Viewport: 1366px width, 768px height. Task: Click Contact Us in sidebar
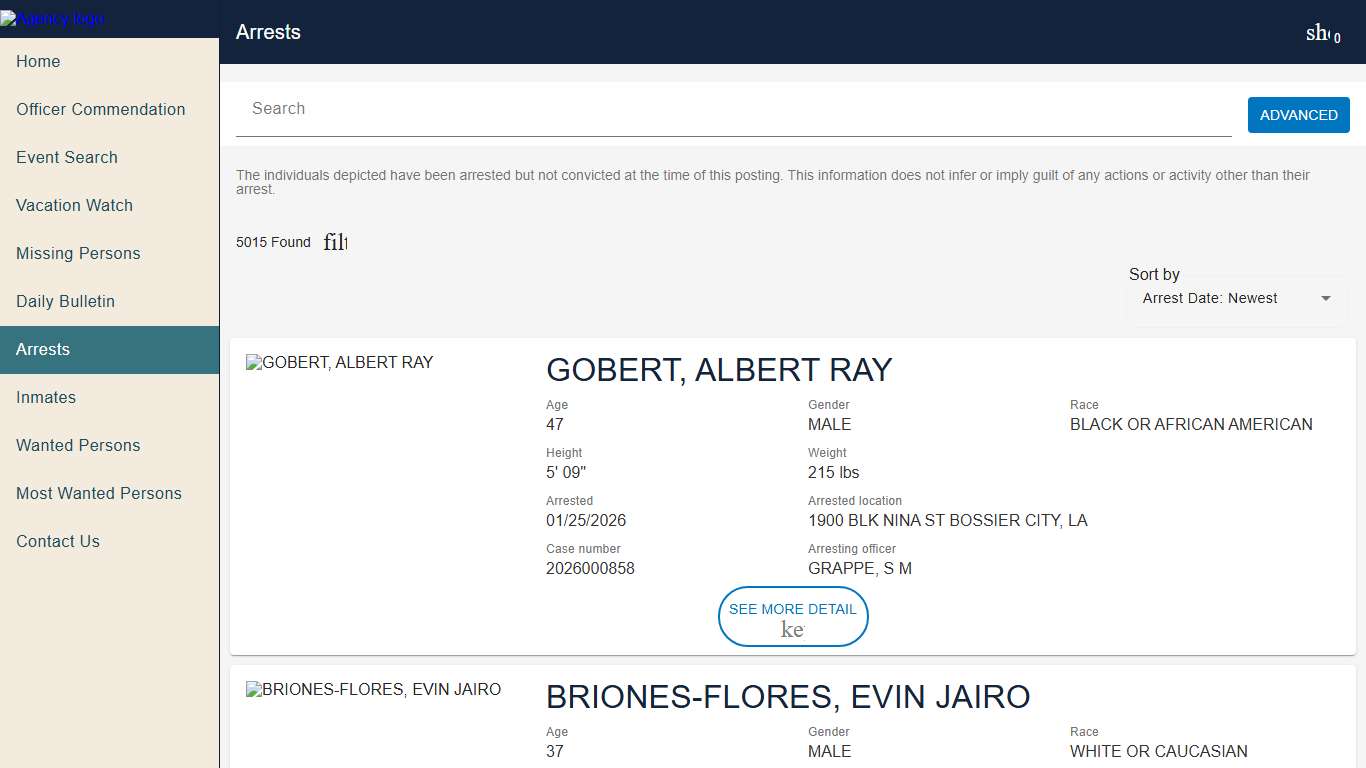[x=58, y=541]
